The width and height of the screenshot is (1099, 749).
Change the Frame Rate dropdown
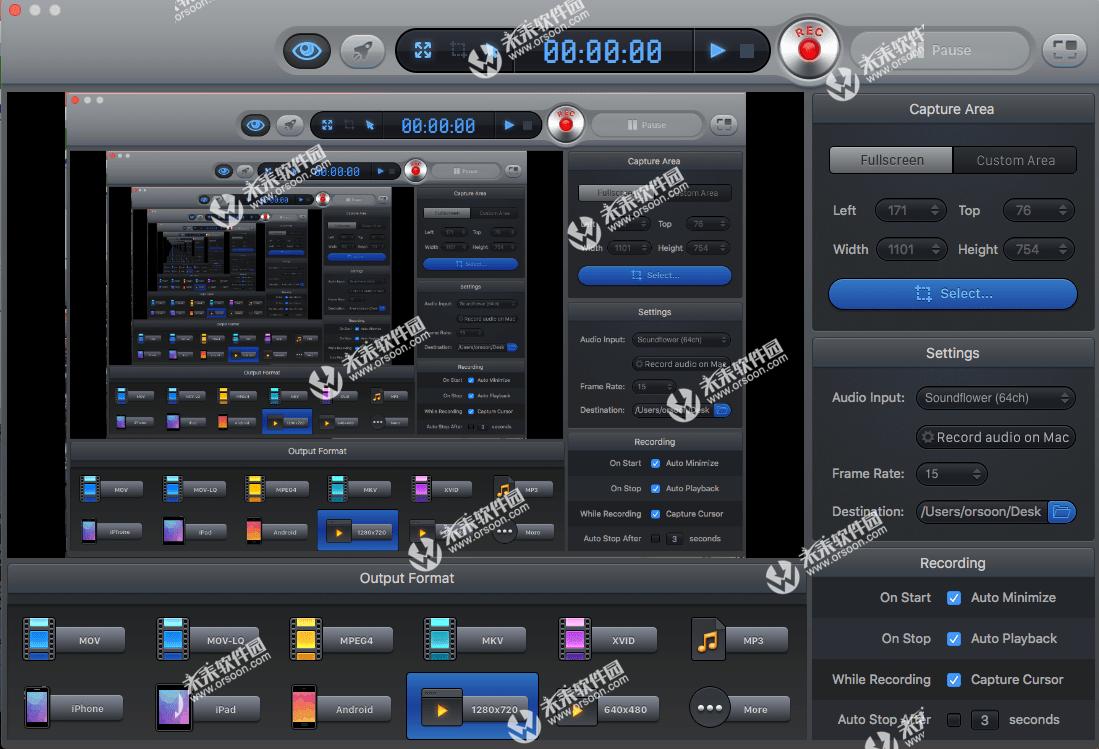point(951,473)
